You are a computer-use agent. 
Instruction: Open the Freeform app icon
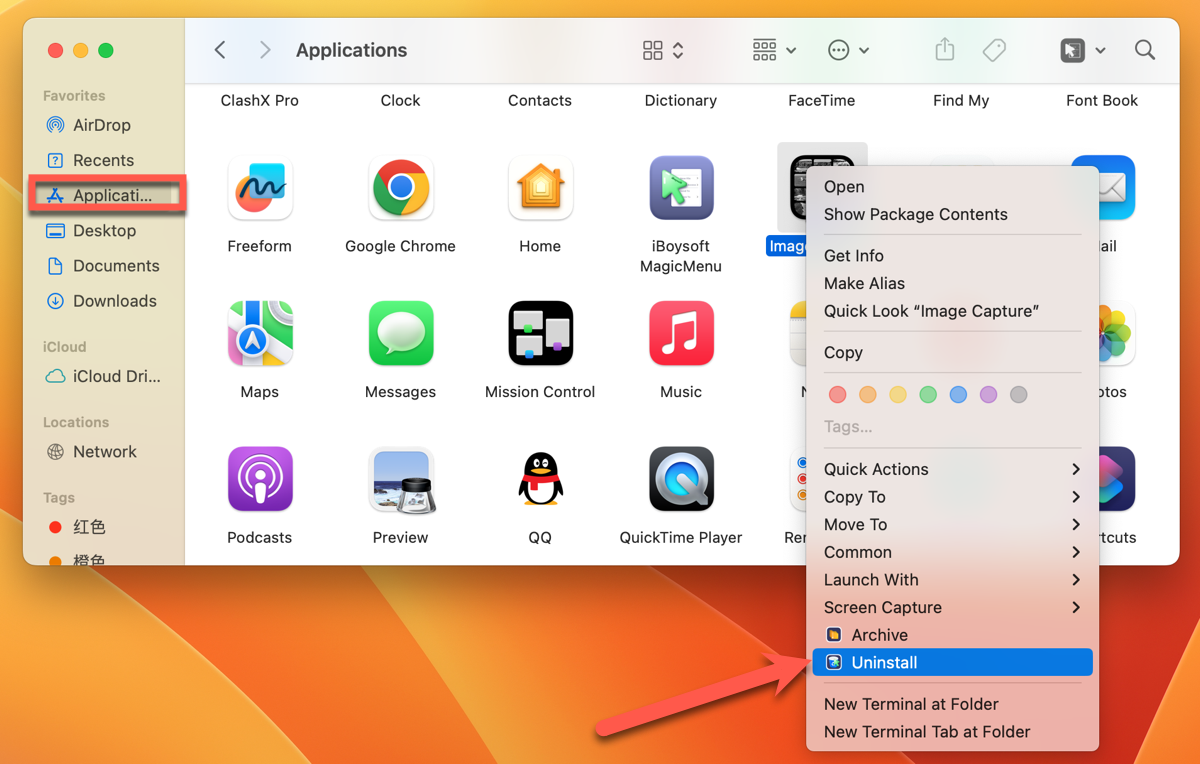[260, 188]
